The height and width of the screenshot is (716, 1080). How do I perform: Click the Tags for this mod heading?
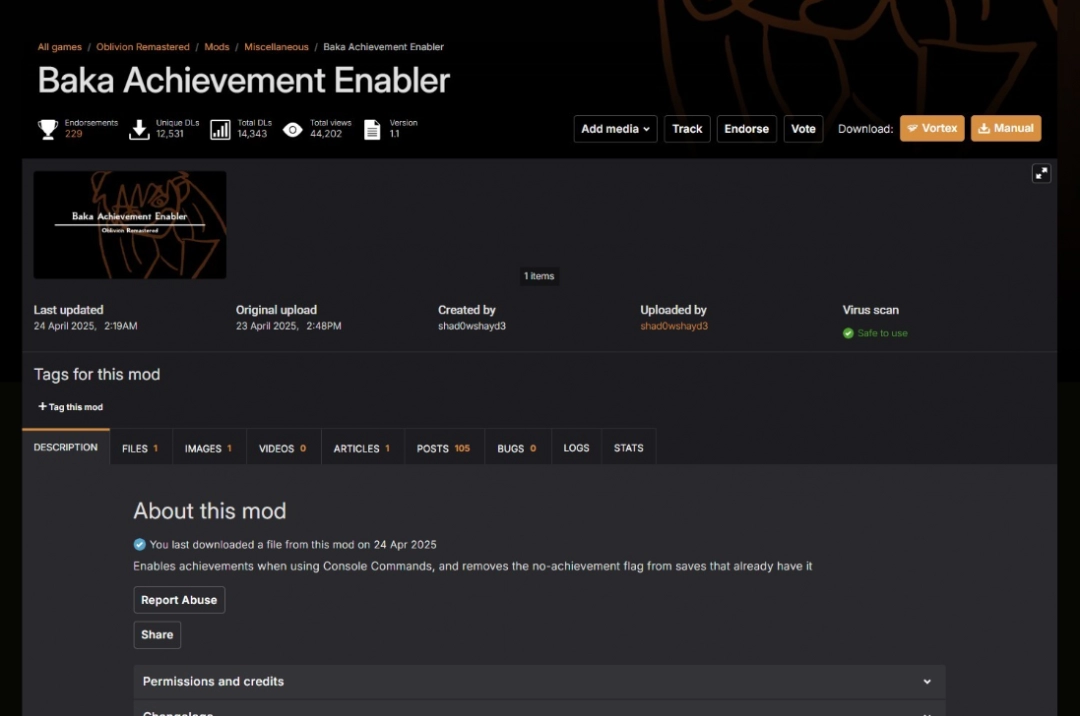tap(97, 375)
